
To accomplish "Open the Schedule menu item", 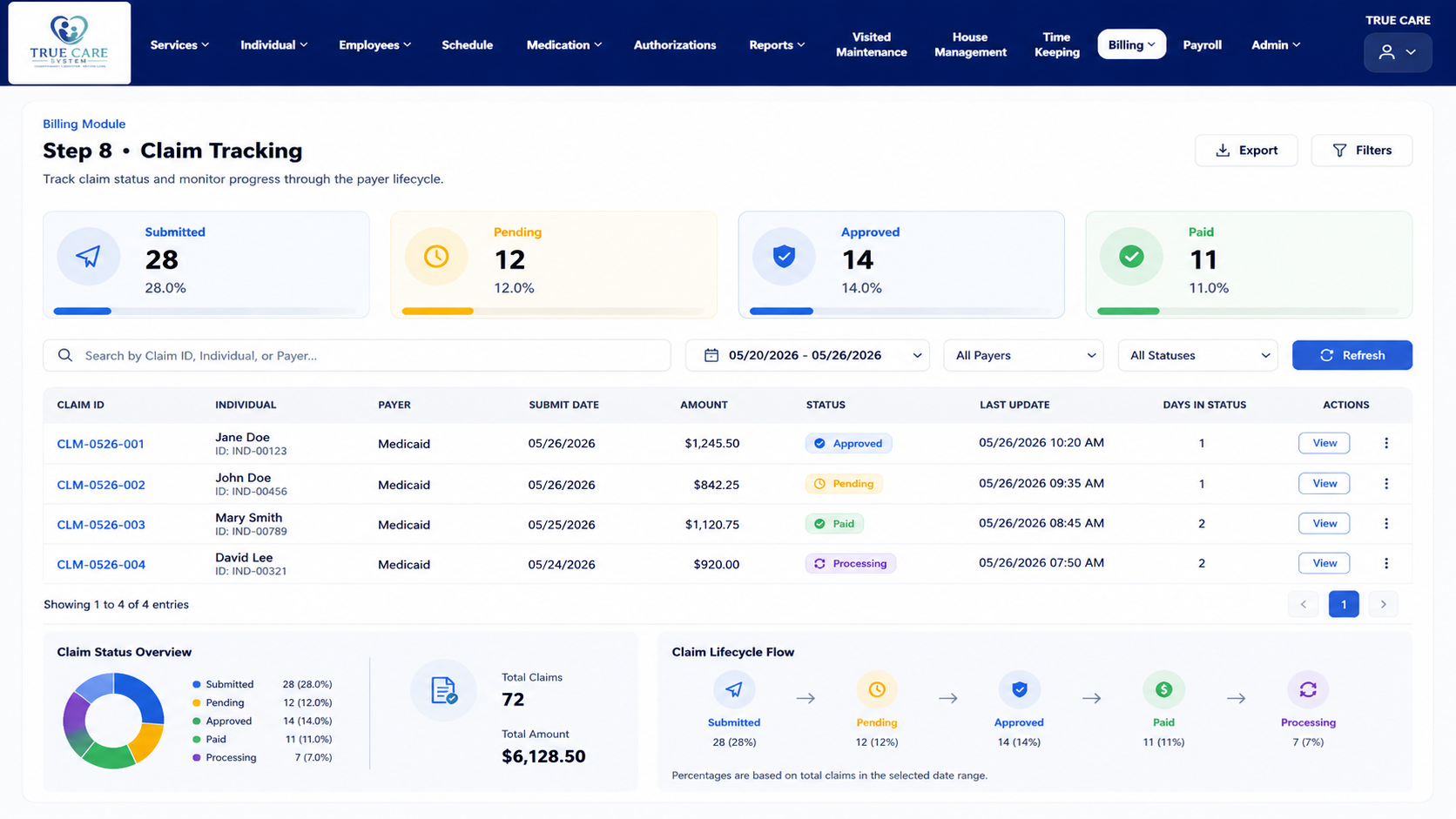I will tap(467, 44).
